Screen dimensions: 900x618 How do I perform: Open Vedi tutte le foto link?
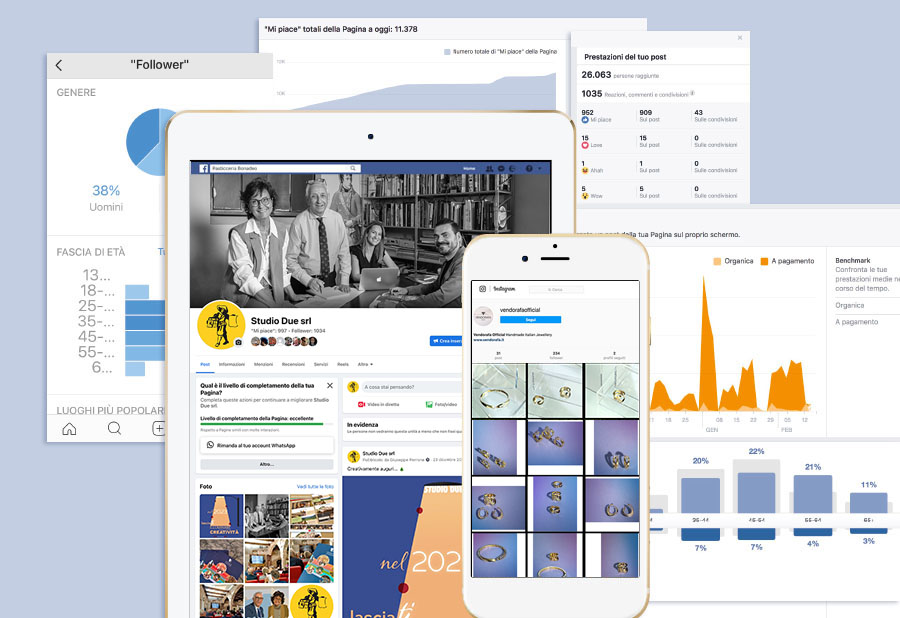click(315, 486)
